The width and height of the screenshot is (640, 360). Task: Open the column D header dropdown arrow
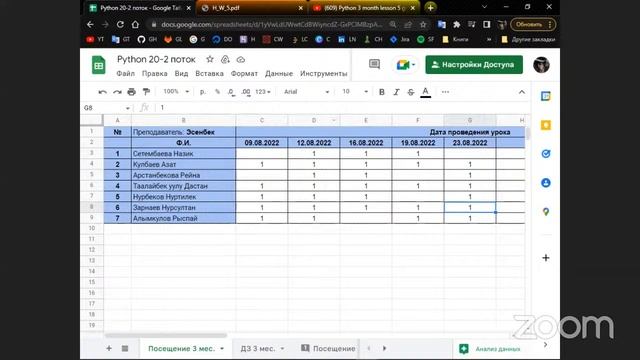click(x=334, y=120)
